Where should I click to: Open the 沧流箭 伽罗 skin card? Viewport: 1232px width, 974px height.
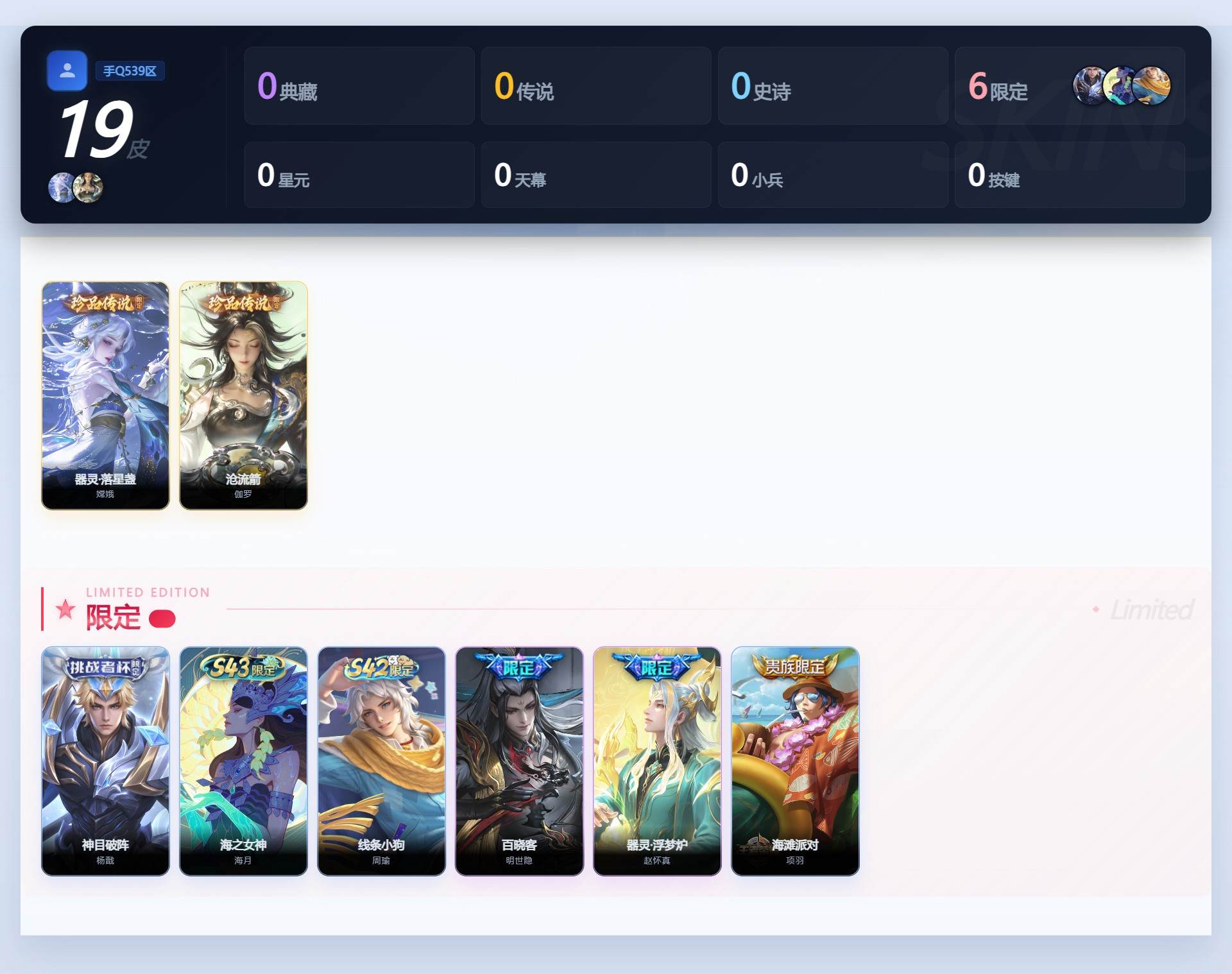[x=243, y=395]
